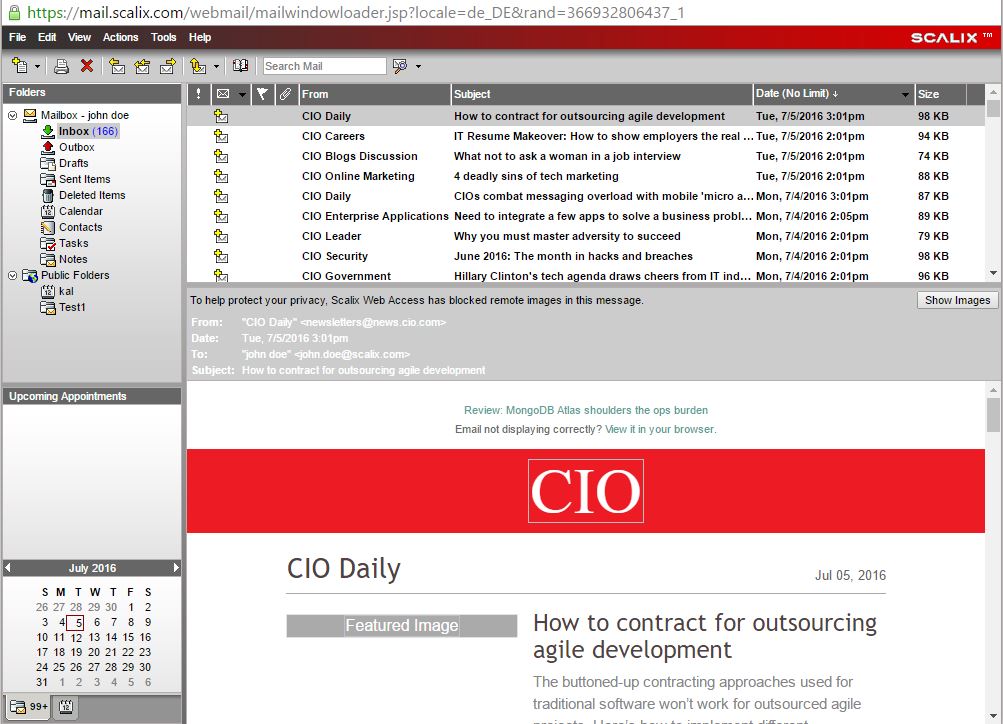Select the CIO Online Marketing message
This screenshot has height=724, width=1003.
pyautogui.click(x=585, y=176)
